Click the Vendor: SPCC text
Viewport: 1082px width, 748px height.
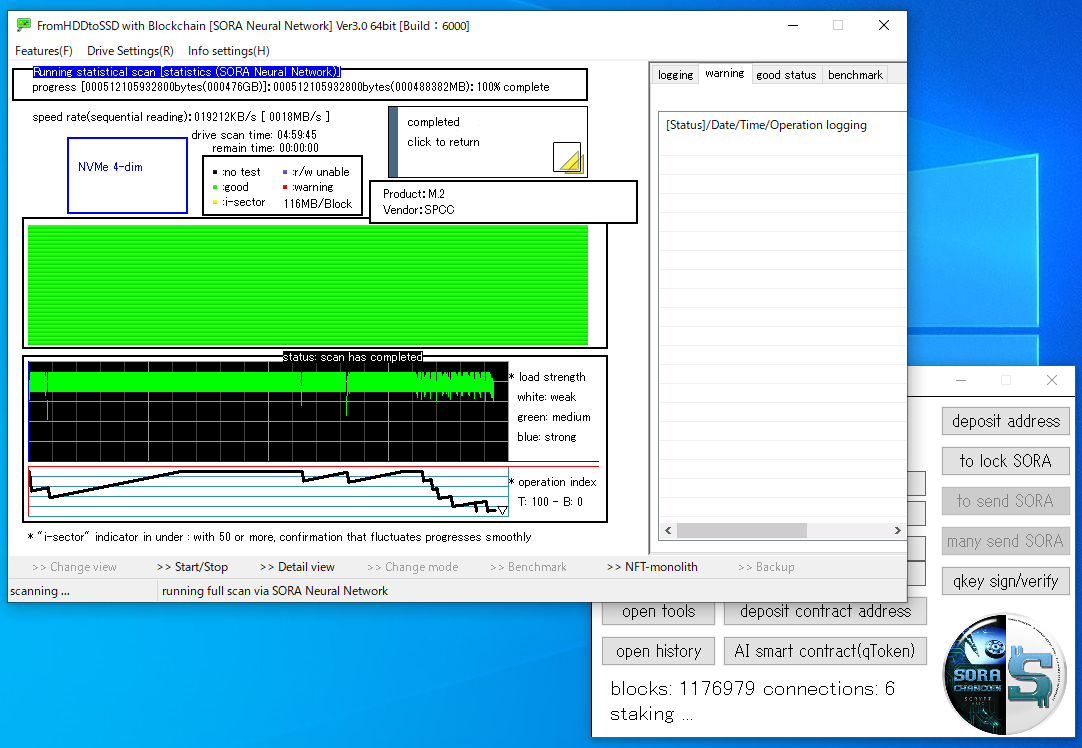[419, 210]
